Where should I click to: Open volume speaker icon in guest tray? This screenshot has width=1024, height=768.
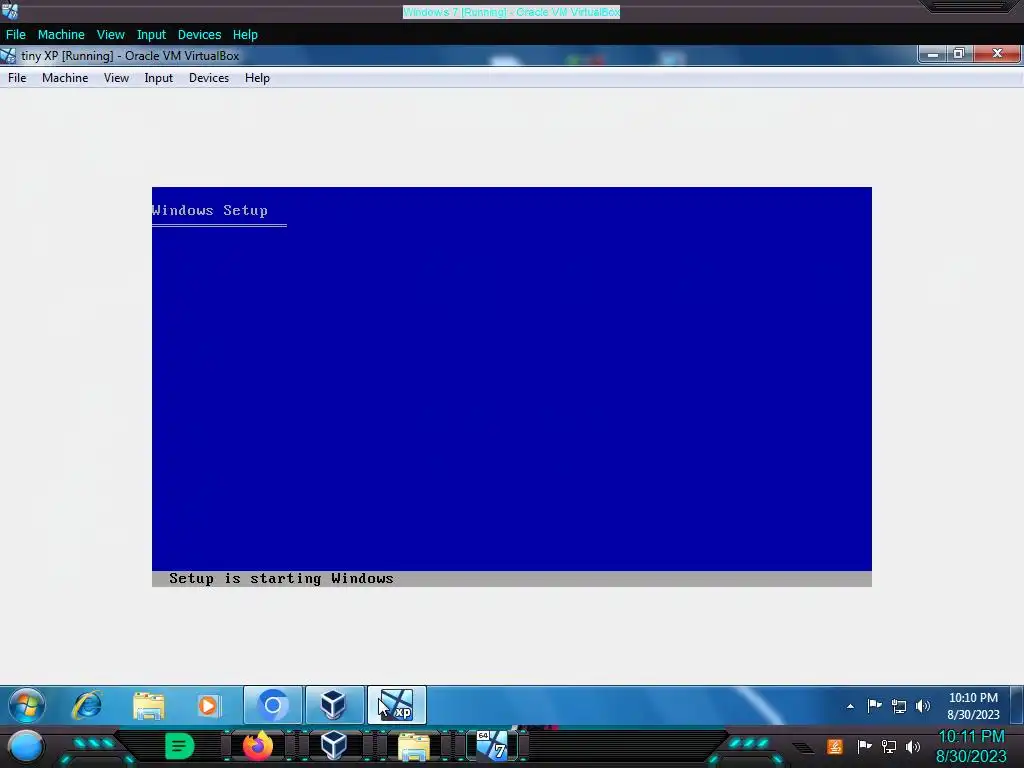click(923, 706)
